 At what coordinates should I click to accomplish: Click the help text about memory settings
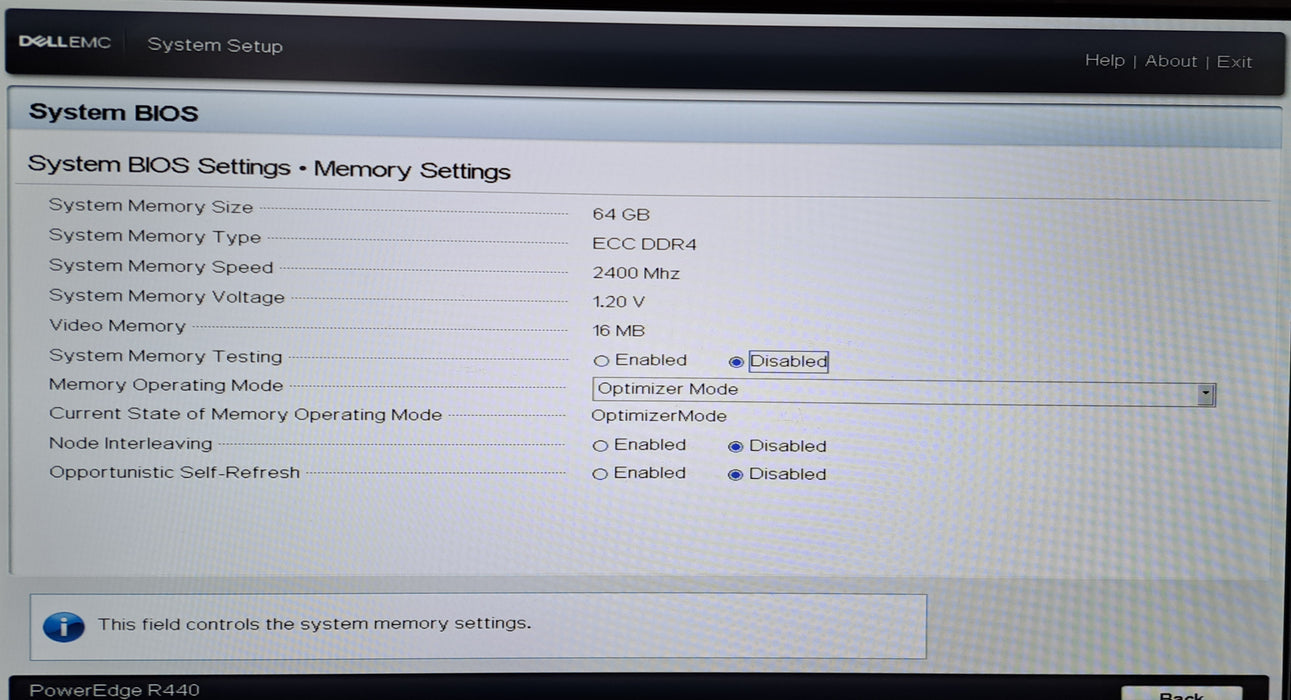click(x=314, y=624)
